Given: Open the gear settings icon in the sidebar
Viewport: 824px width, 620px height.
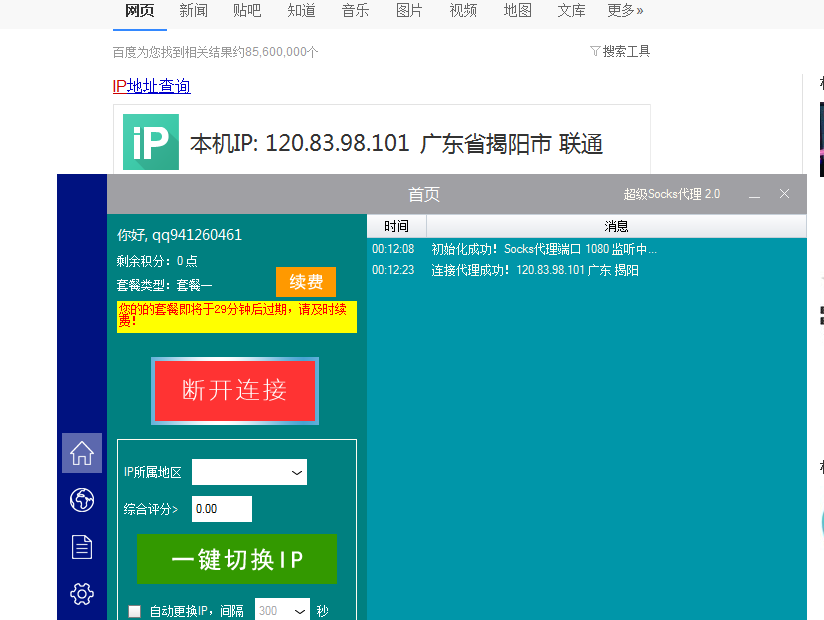Looking at the screenshot, I should point(82,594).
